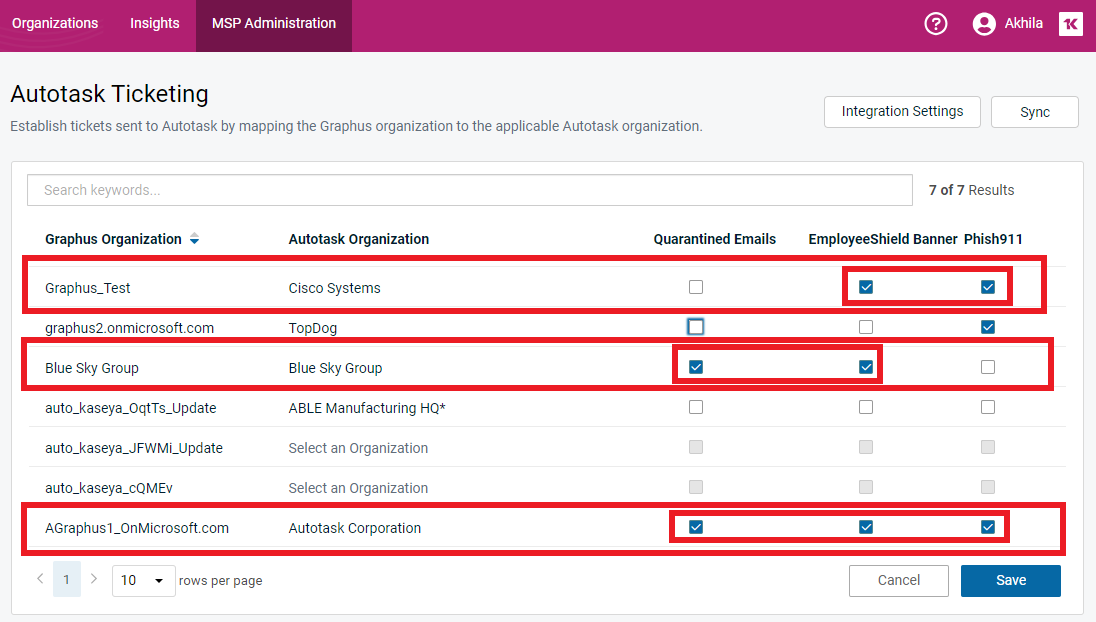This screenshot has width=1096, height=622.
Task: Select the auto_kaseya_cQMEv organization name
Action: coord(108,488)
